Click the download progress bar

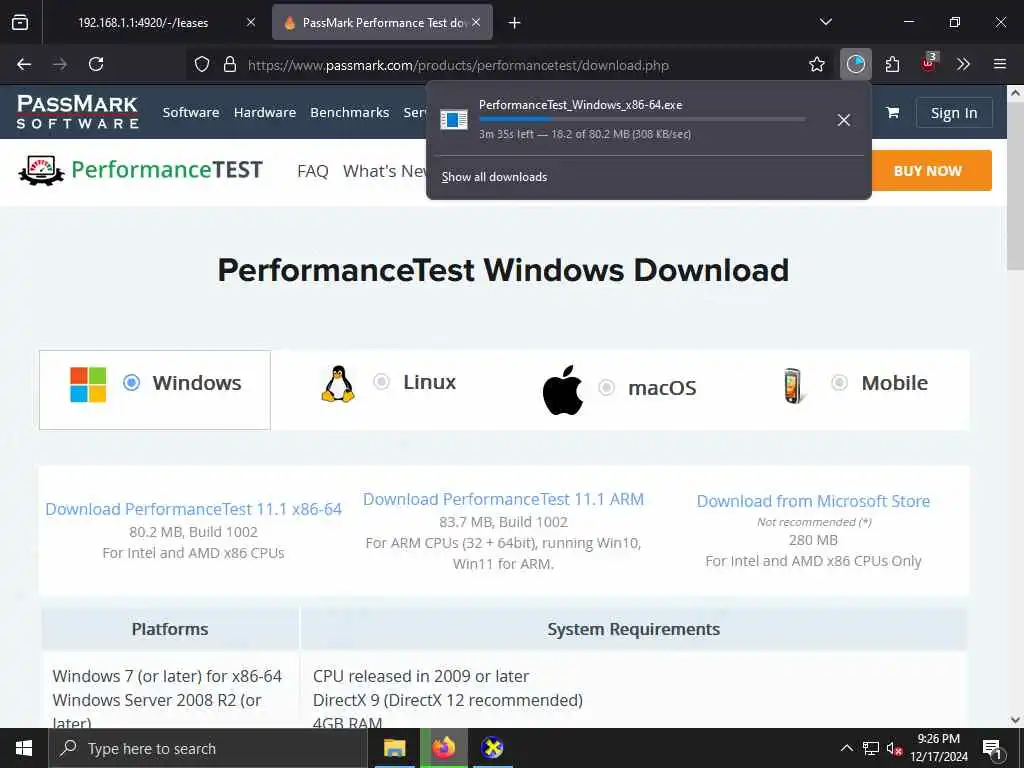642,119
